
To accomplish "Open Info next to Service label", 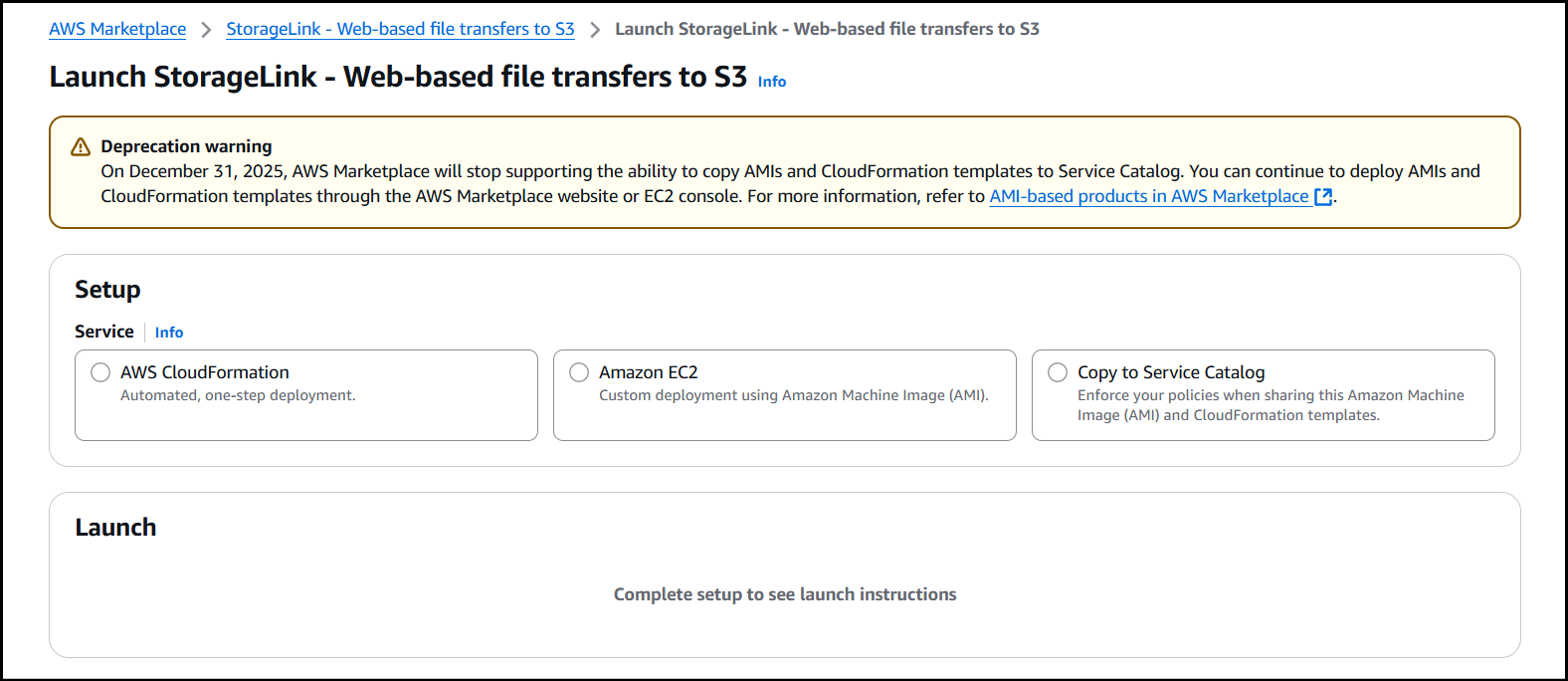I will [168, 333].
